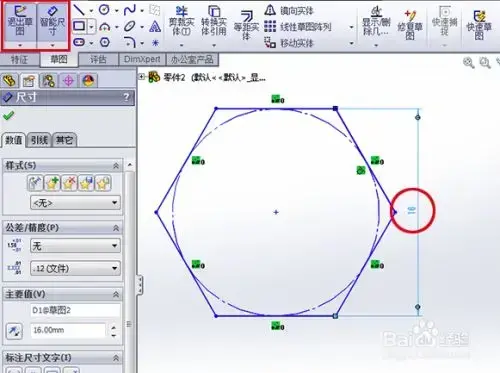This screenshot has width=500, height=373.
Task: Select the 其它 property tab
Action: tap(64, 140)
